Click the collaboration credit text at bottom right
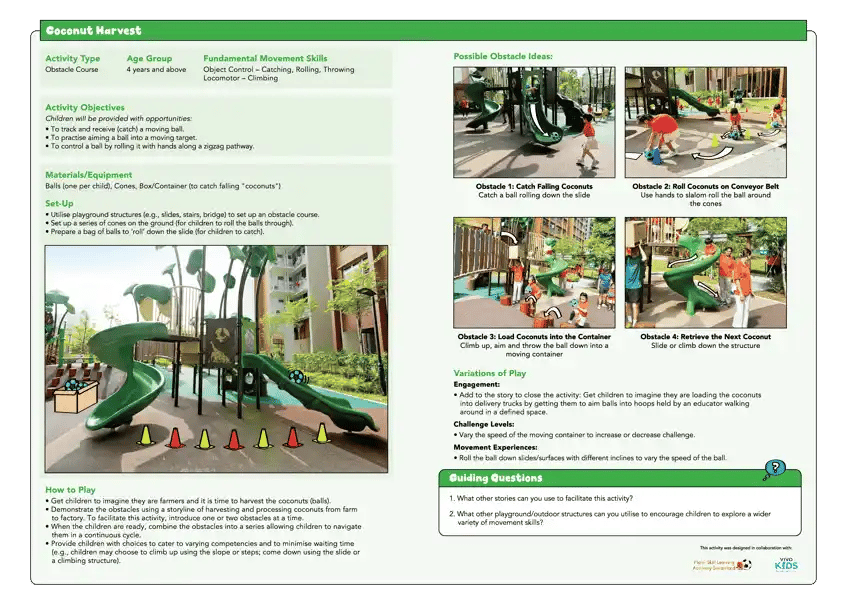 (x=745, y=546)
